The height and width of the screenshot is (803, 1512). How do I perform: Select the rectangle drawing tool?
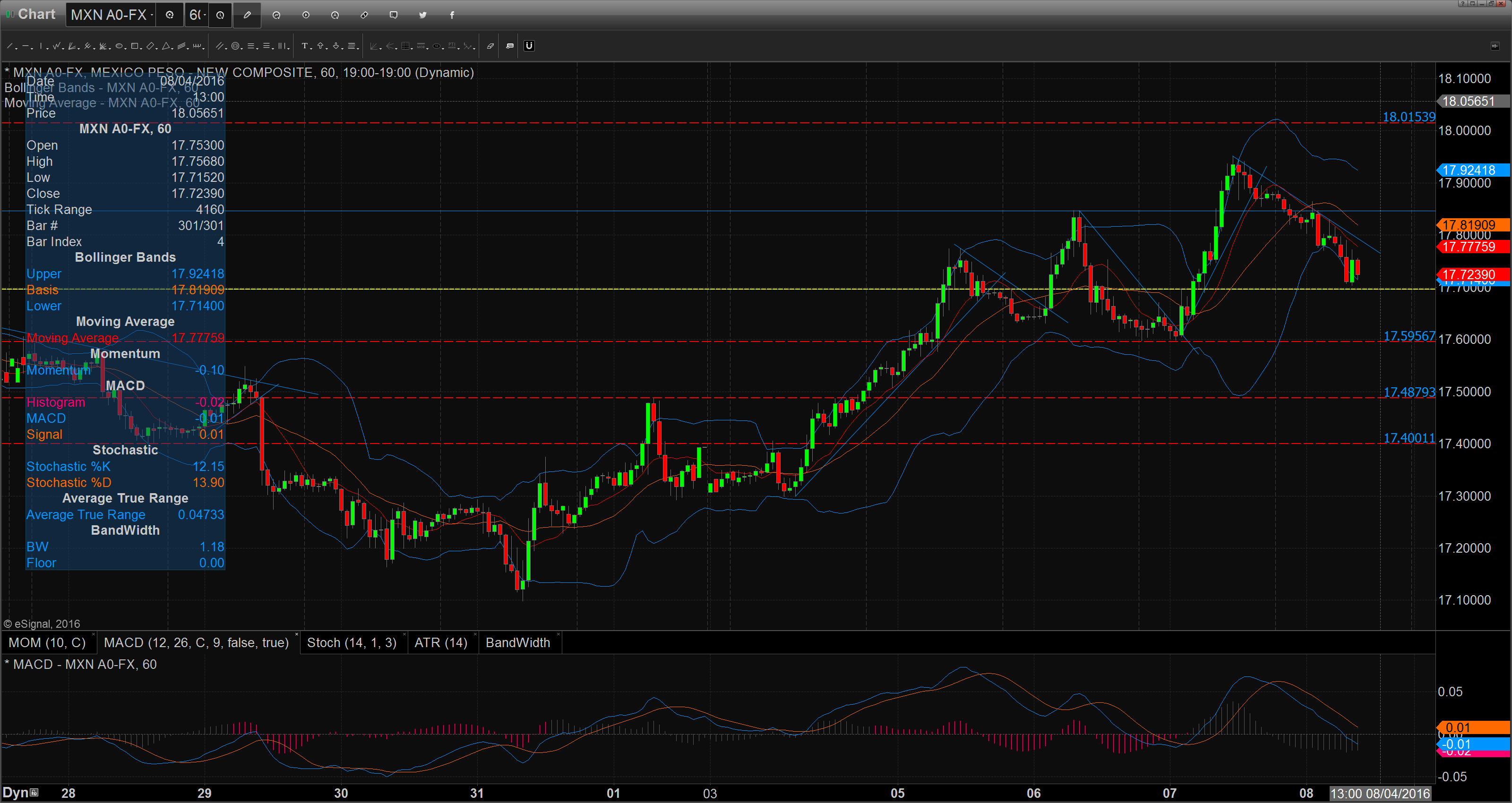(x=134, y=46)
